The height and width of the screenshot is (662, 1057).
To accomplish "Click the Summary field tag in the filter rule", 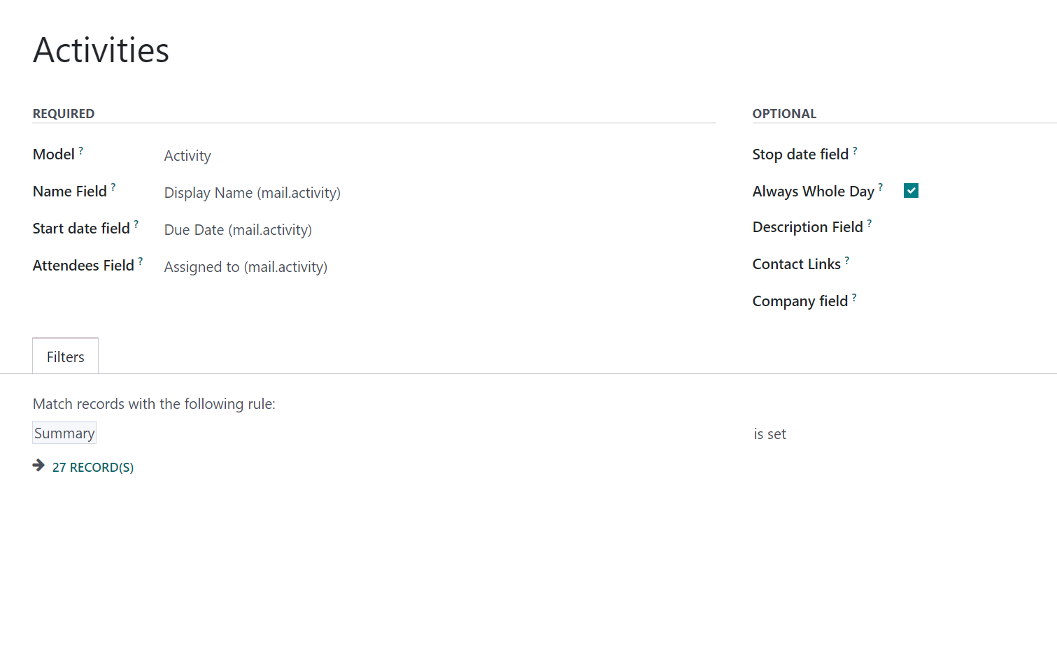I will click(x=65, y=433).
